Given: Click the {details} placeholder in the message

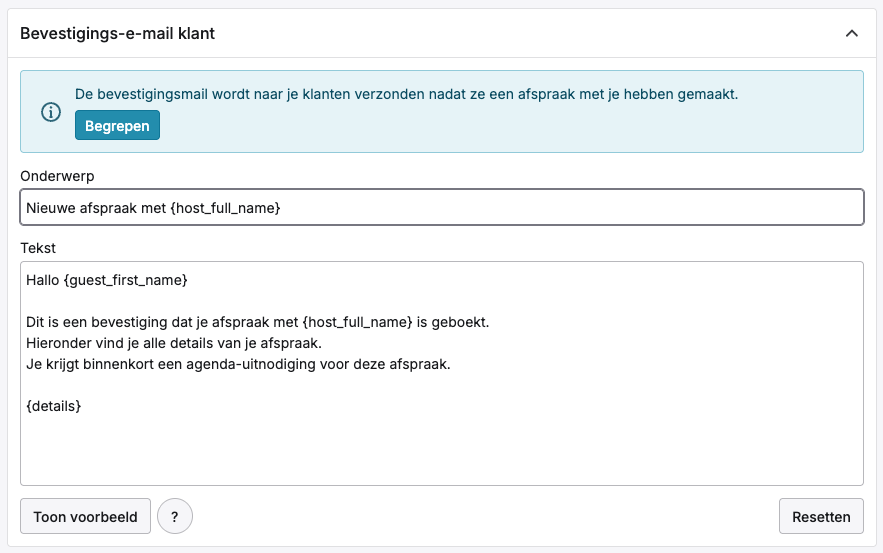Looking at the screenshot, I should point(54,406).
